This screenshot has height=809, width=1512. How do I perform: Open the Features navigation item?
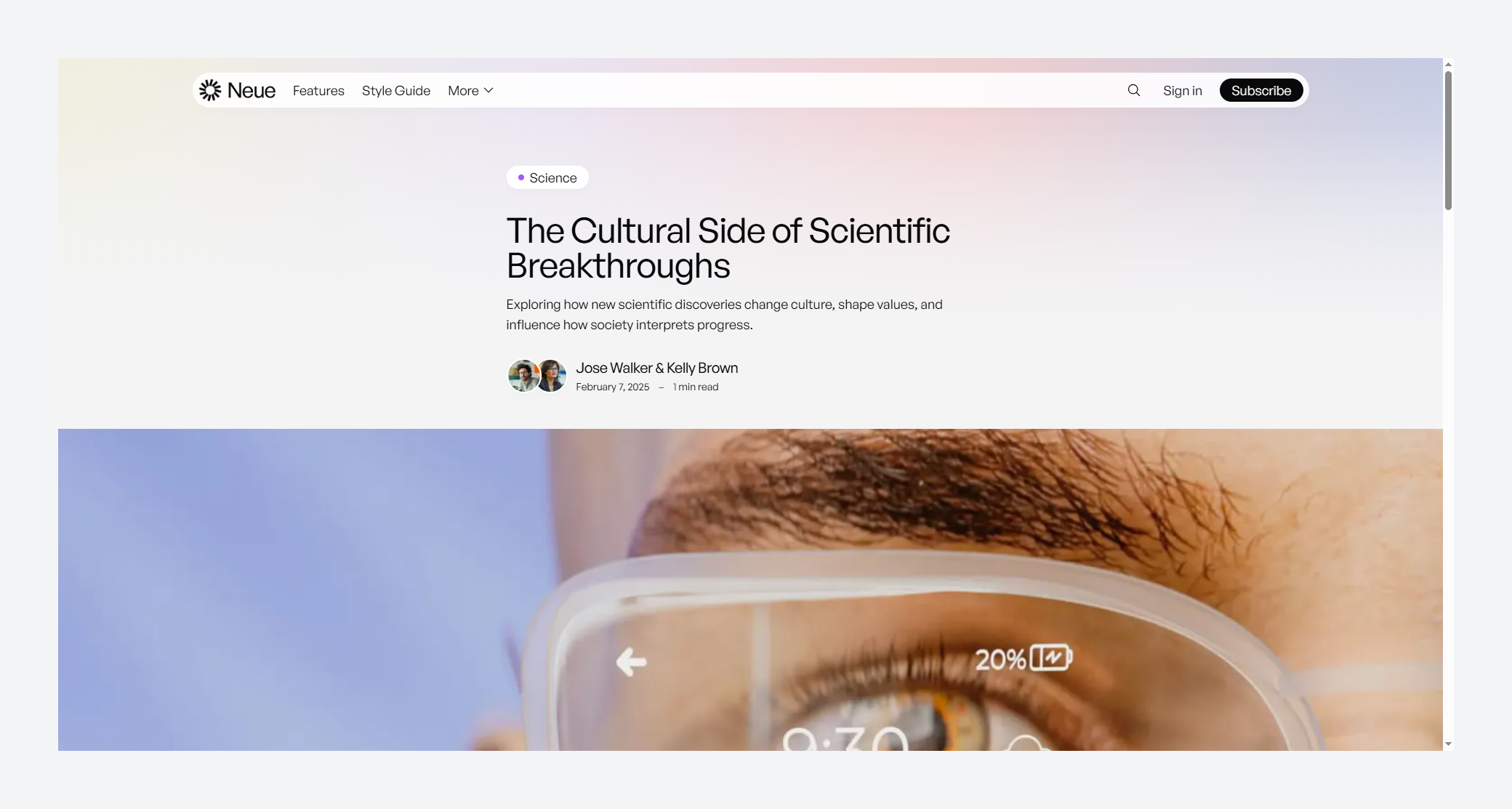click(318, 90)
